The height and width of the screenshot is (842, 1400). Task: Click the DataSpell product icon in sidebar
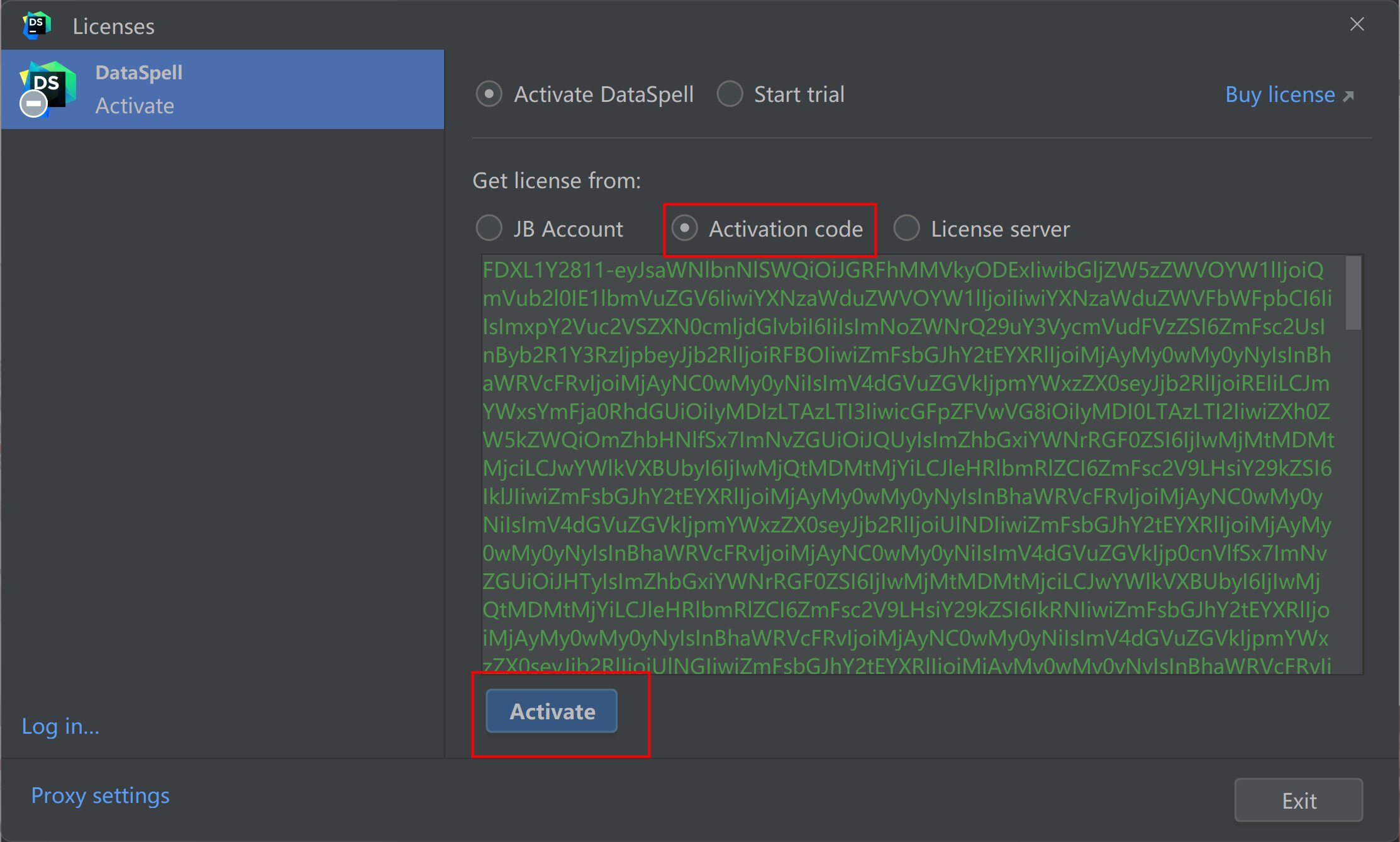[x=47, y=89]
